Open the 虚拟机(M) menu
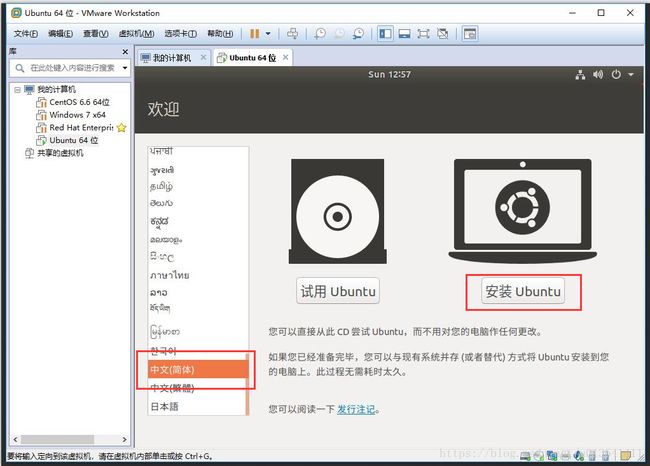 pyautogui.click(x=136, y=34)
